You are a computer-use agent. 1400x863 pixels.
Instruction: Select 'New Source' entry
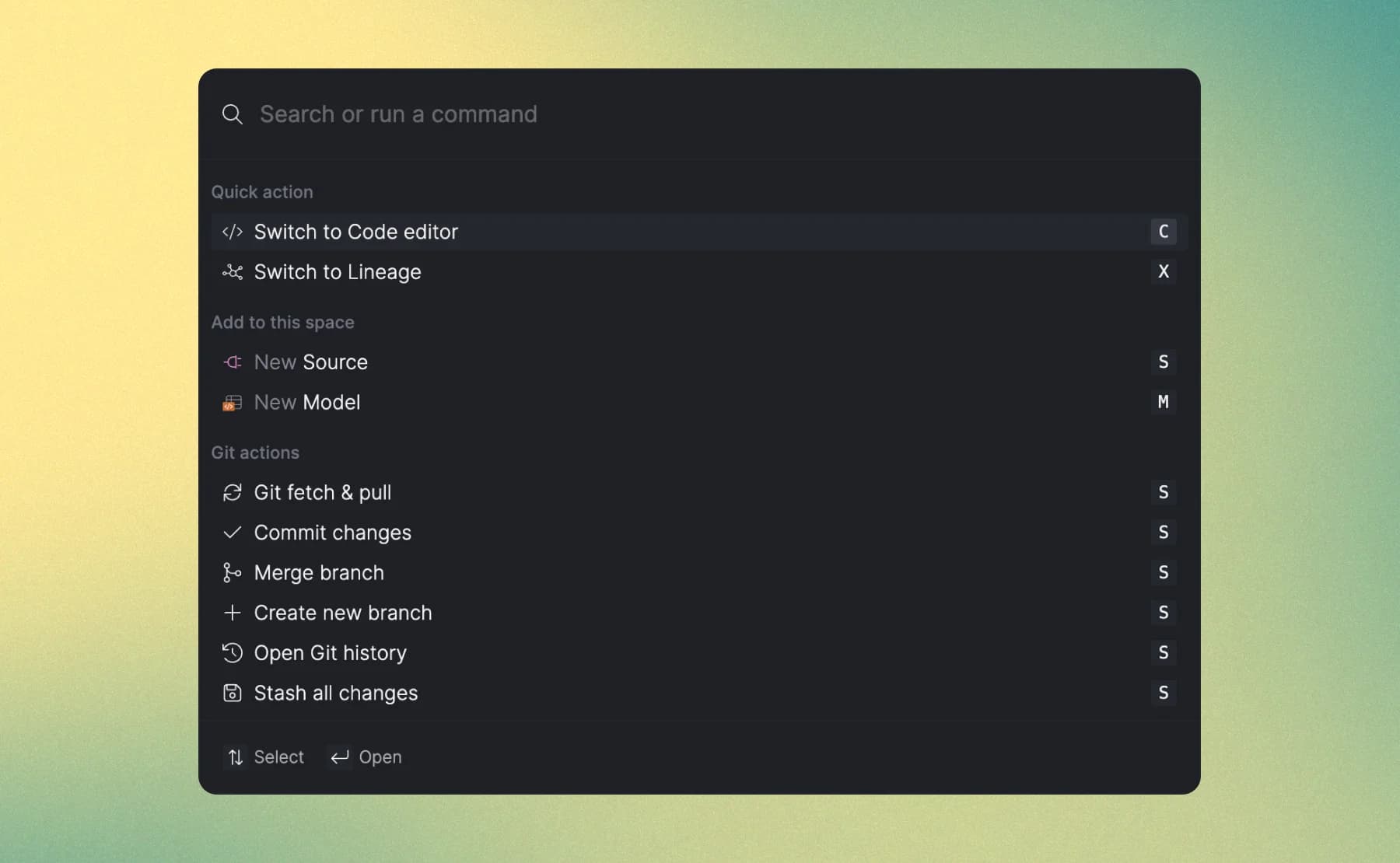(699, 362)
